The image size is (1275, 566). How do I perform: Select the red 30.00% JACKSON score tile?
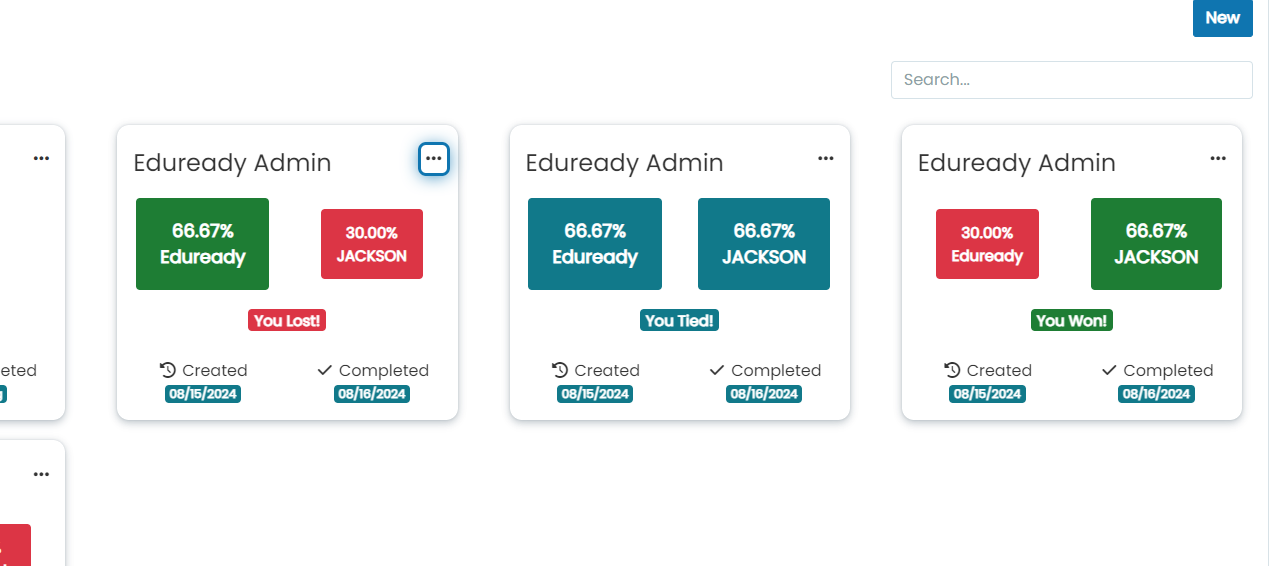point(372,244)
